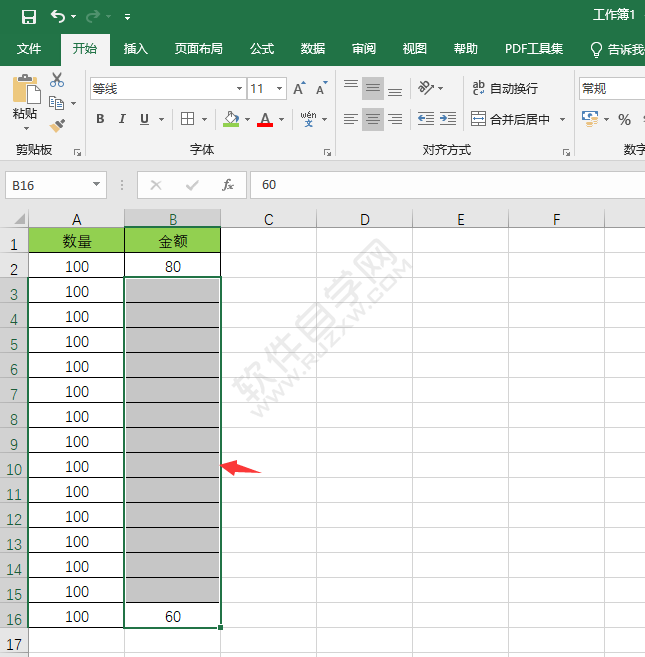Screen dimensions: 645x657
Task: Click the Redo arrow icon
Action: (93, 16)
